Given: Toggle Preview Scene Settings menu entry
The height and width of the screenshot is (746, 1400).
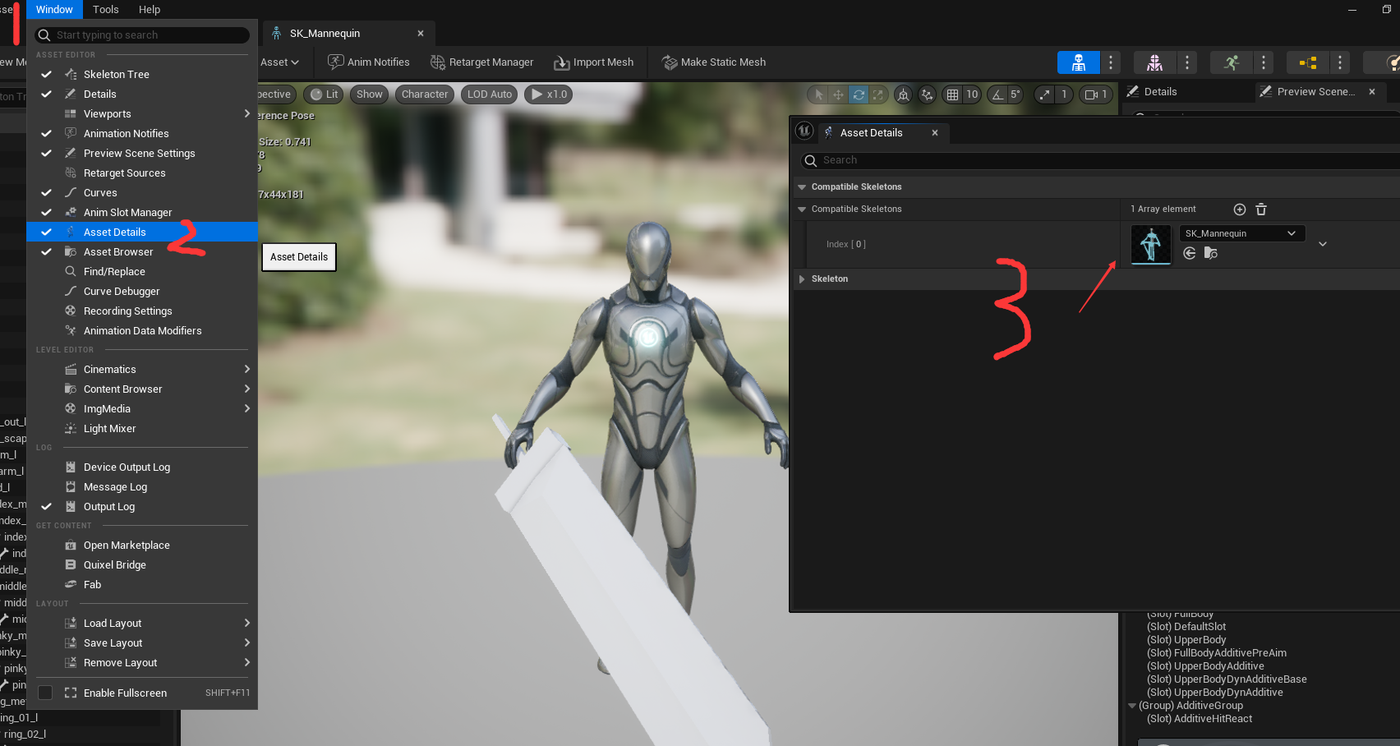Looking at the screenshot, I should [142, 153].
